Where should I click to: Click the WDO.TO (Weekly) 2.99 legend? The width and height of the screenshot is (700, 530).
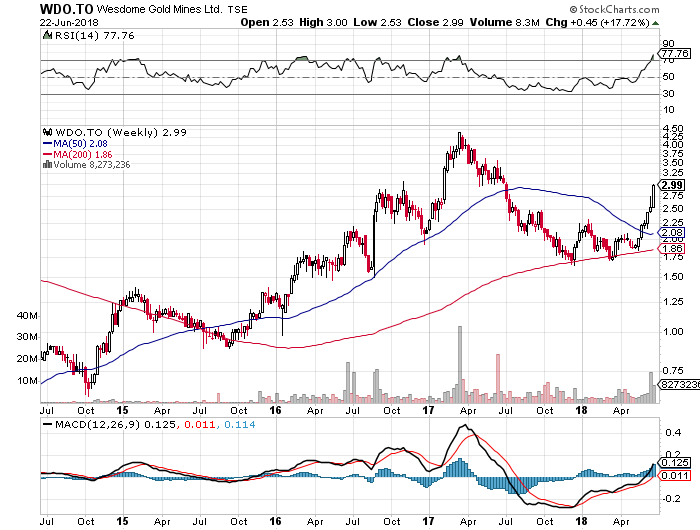point(121,133)
